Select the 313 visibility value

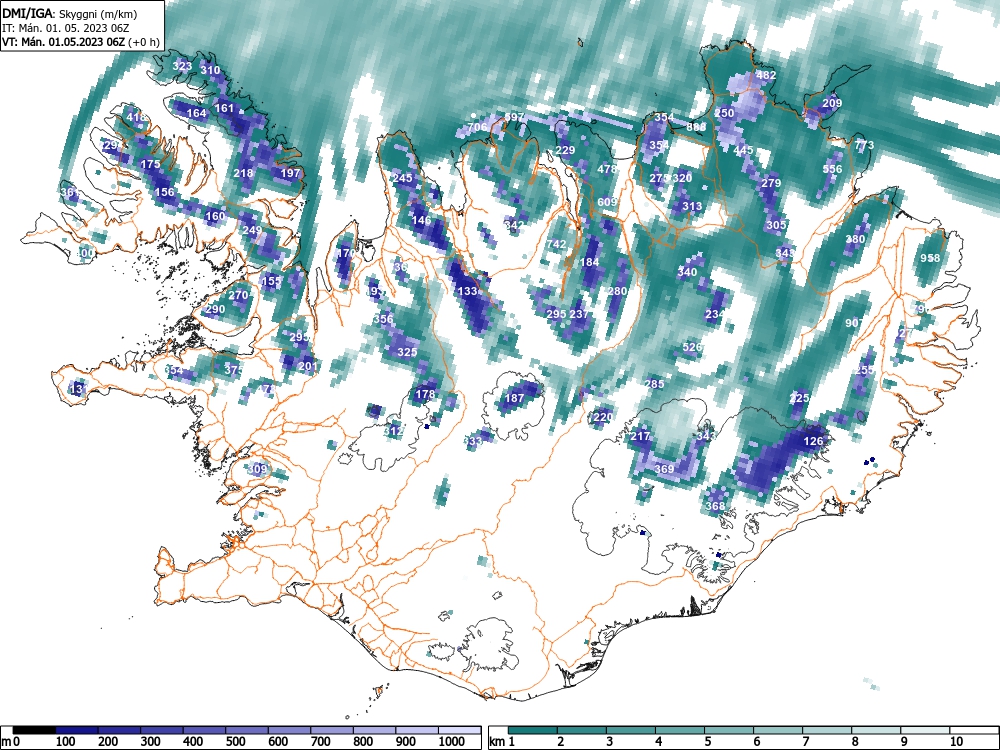692,206
